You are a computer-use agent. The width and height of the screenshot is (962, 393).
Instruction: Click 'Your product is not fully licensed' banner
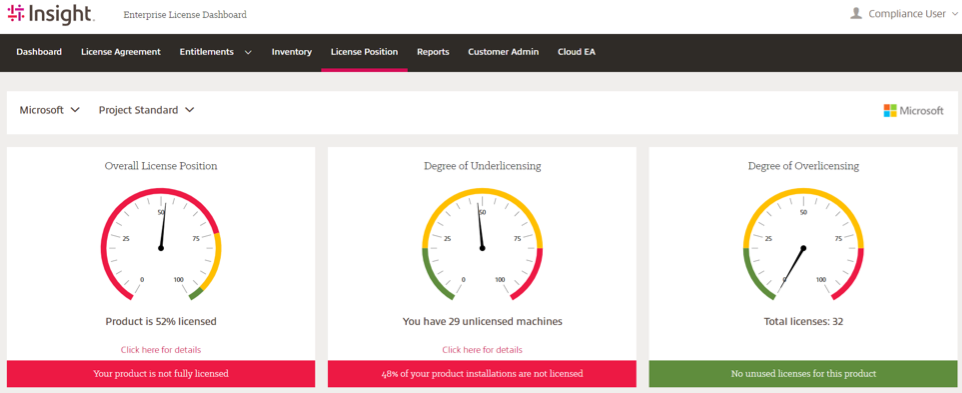(x=161, y=373)
